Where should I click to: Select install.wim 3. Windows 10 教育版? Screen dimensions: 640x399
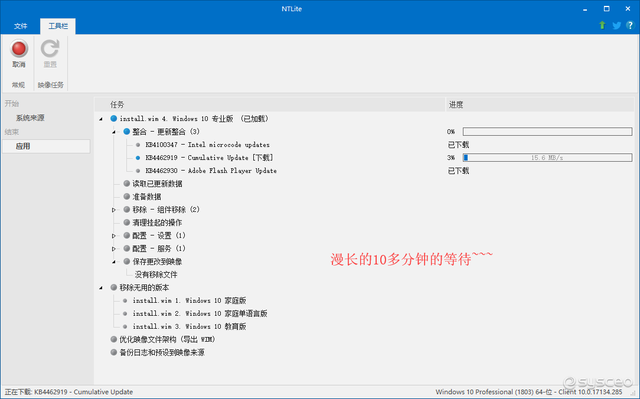pos(189,327)
